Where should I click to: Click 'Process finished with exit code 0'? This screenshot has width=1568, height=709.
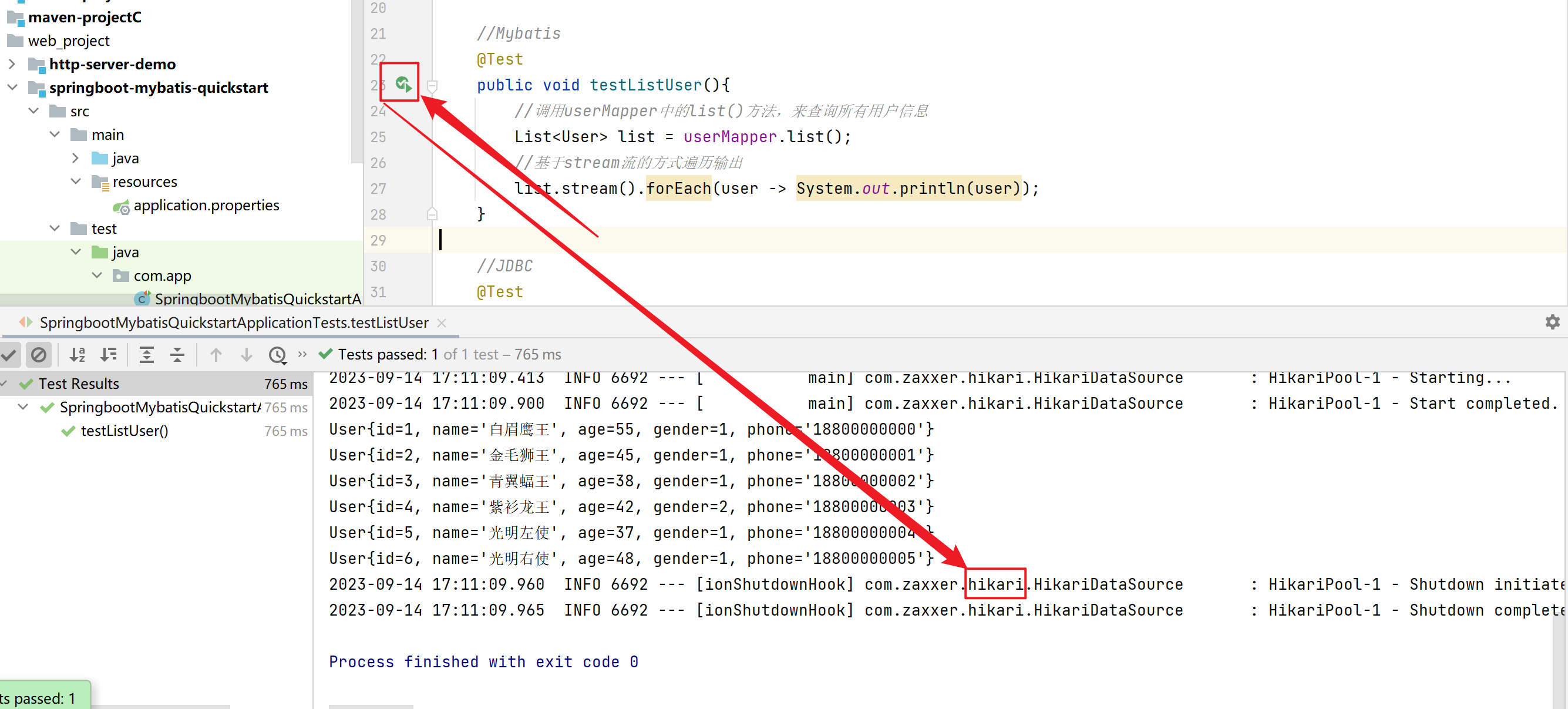point(483,661)
